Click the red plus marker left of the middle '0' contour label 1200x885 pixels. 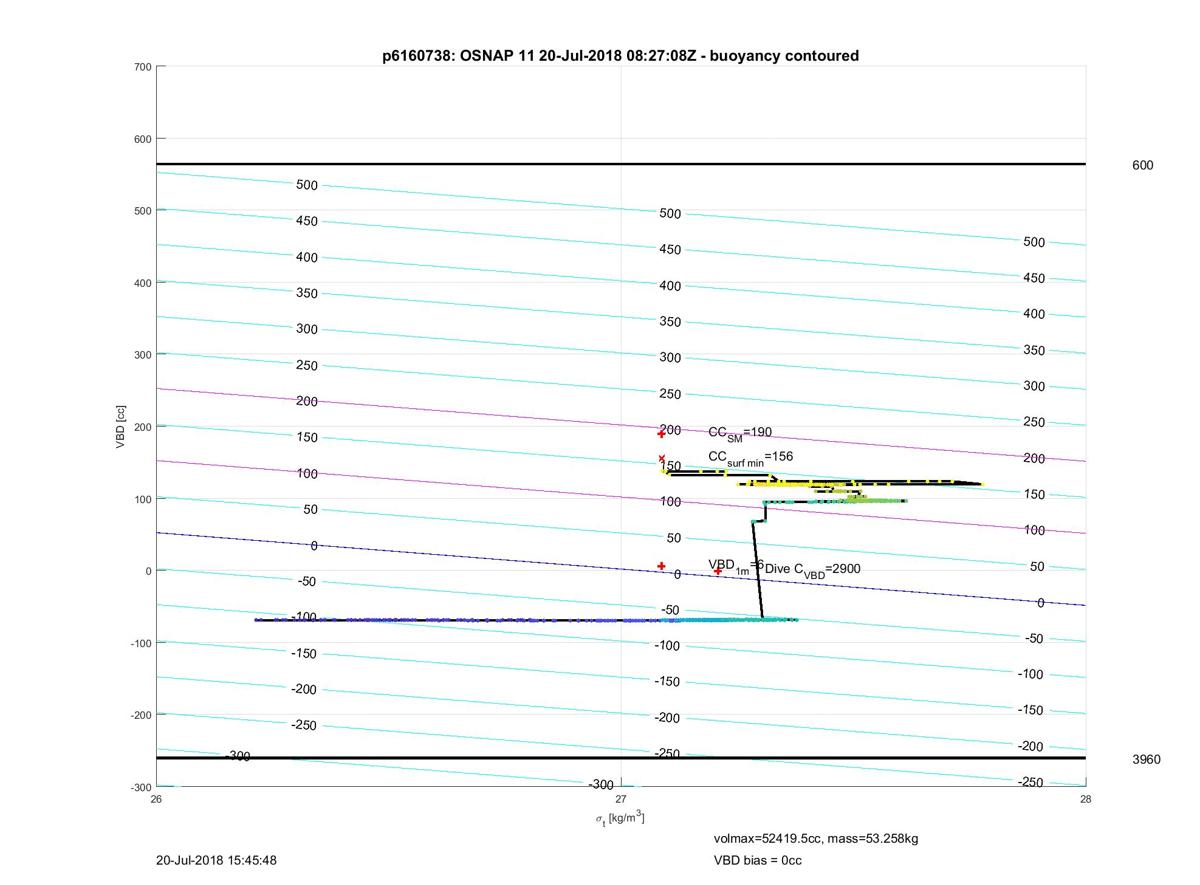click(x=661, y=566)
